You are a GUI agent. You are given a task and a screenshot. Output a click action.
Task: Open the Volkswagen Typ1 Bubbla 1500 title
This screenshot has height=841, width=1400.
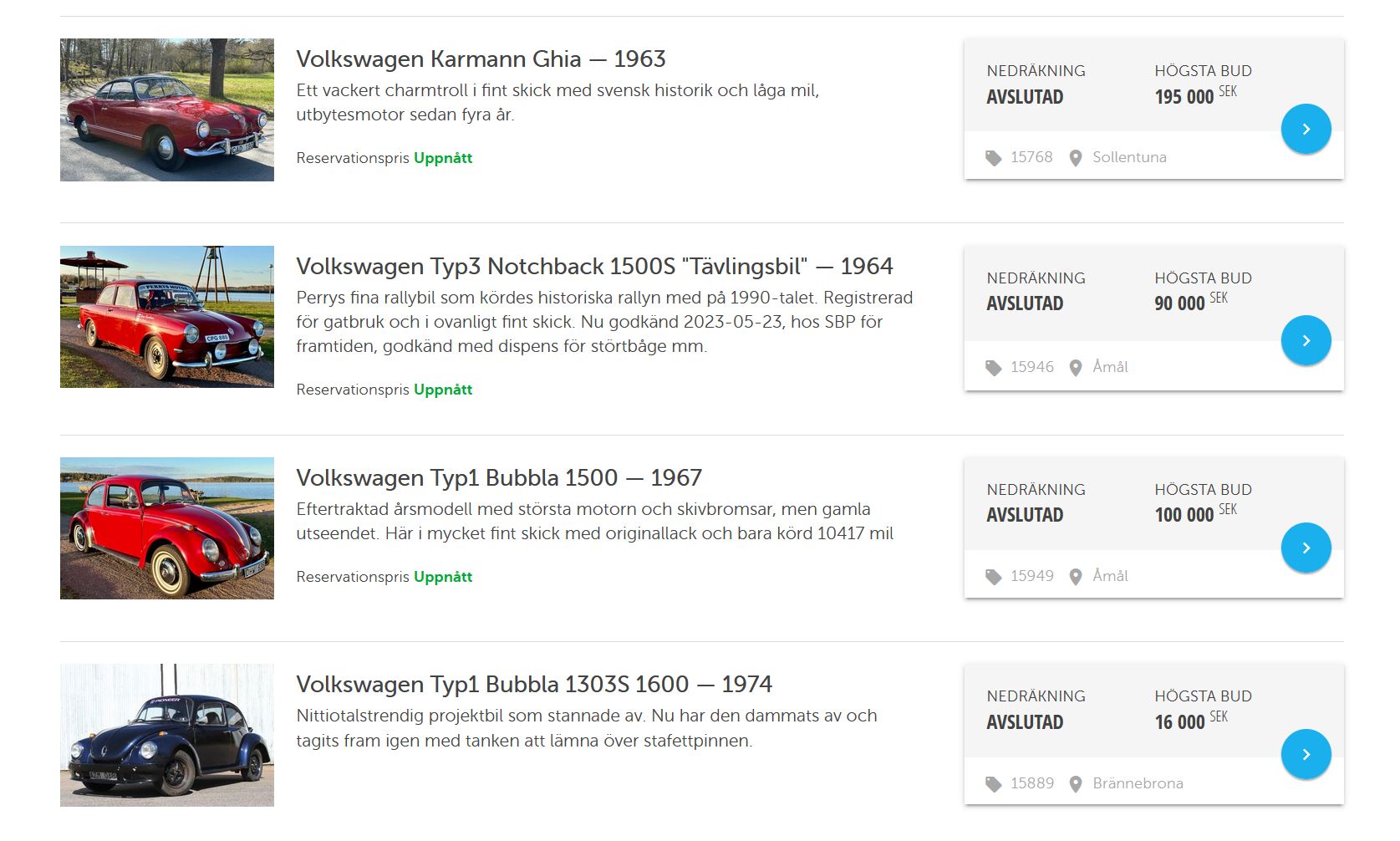[x=498, y=478]
